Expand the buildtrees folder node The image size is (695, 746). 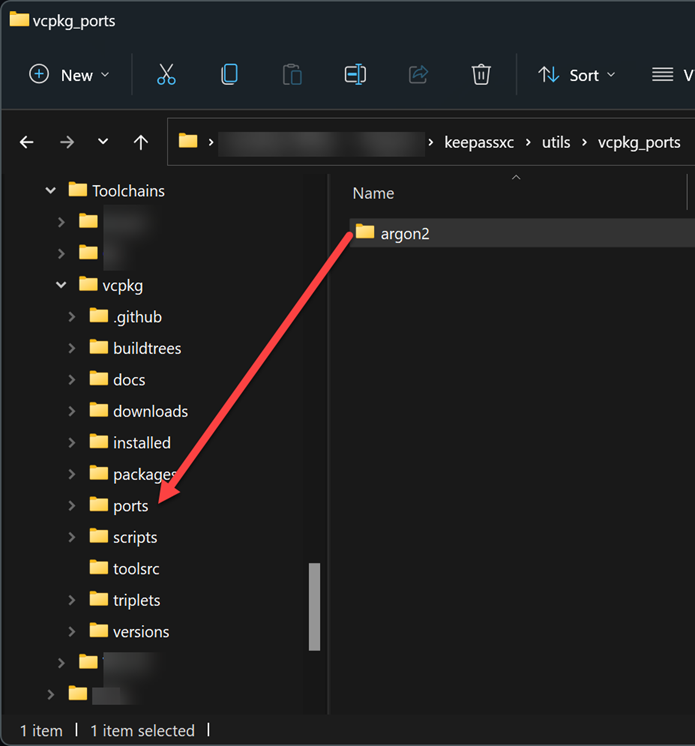coord(72,348)
